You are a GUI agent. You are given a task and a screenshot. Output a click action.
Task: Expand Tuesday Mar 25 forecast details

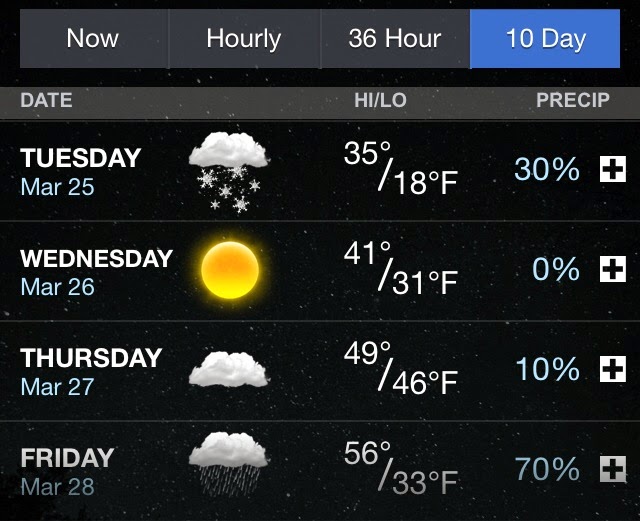point(611,170)
